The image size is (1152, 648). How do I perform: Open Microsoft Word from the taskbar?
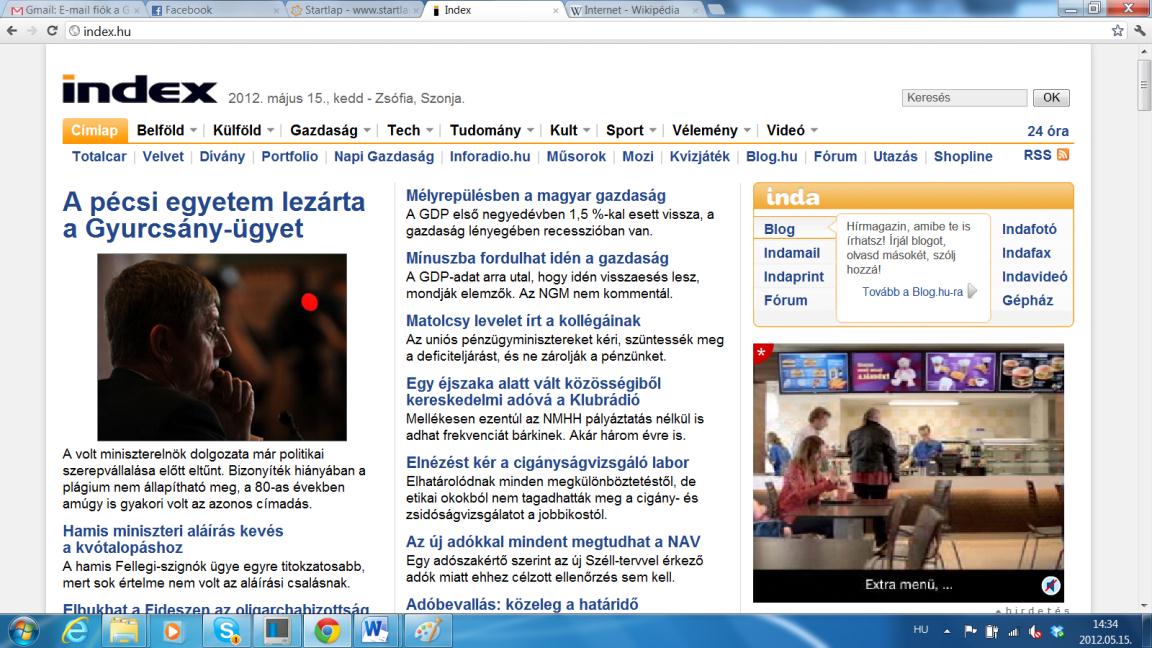pyautogui.click(x=375, y=631)
